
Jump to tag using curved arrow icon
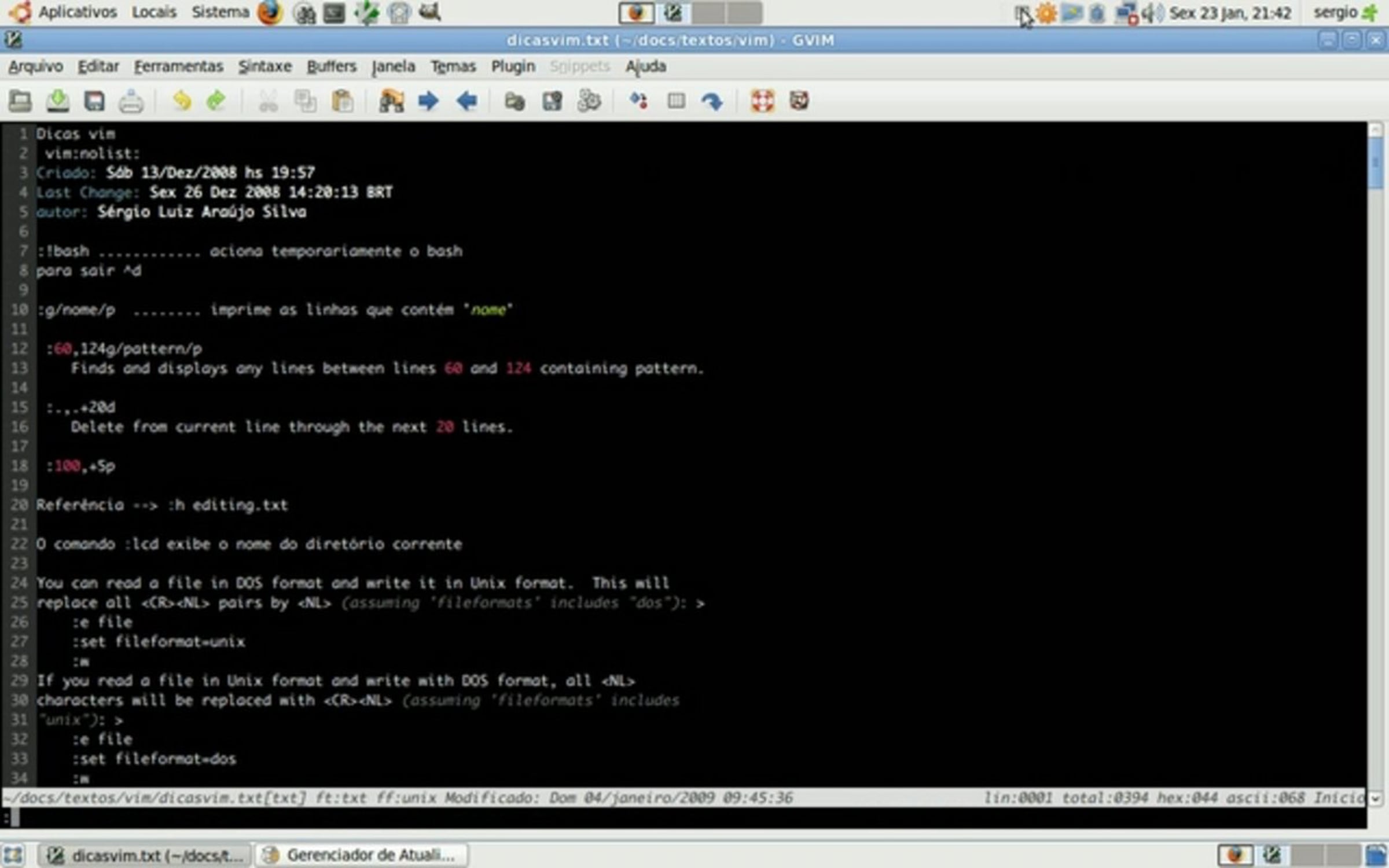click(712, 101)
